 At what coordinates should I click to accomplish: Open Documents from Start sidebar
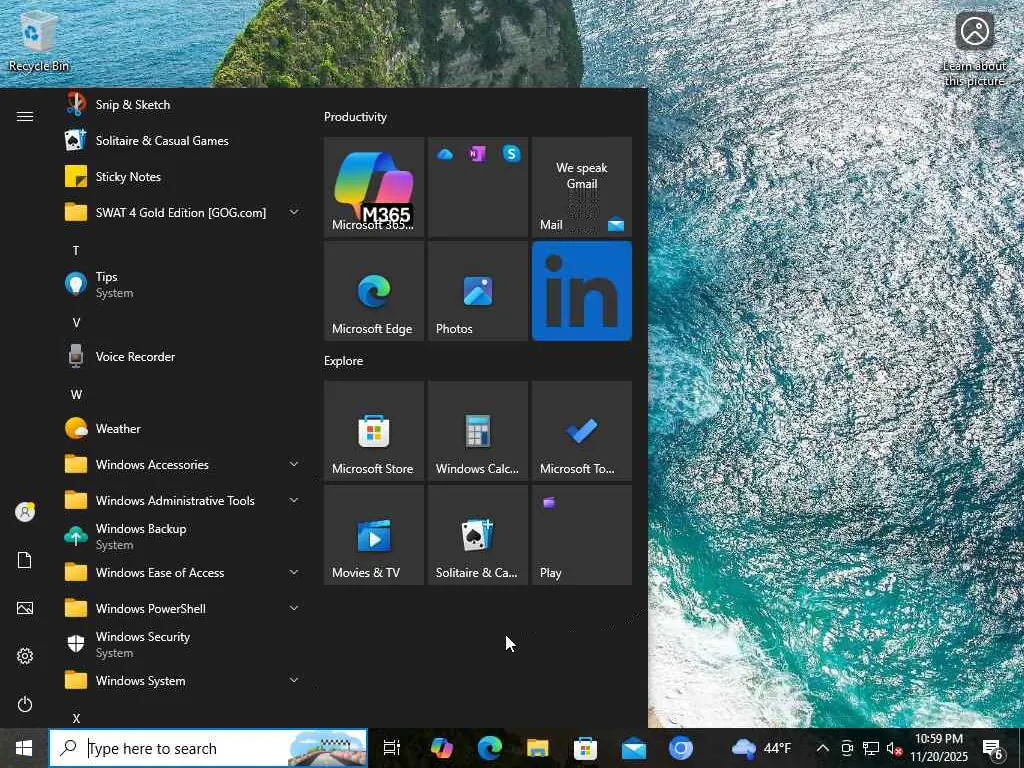pos(25,560)
